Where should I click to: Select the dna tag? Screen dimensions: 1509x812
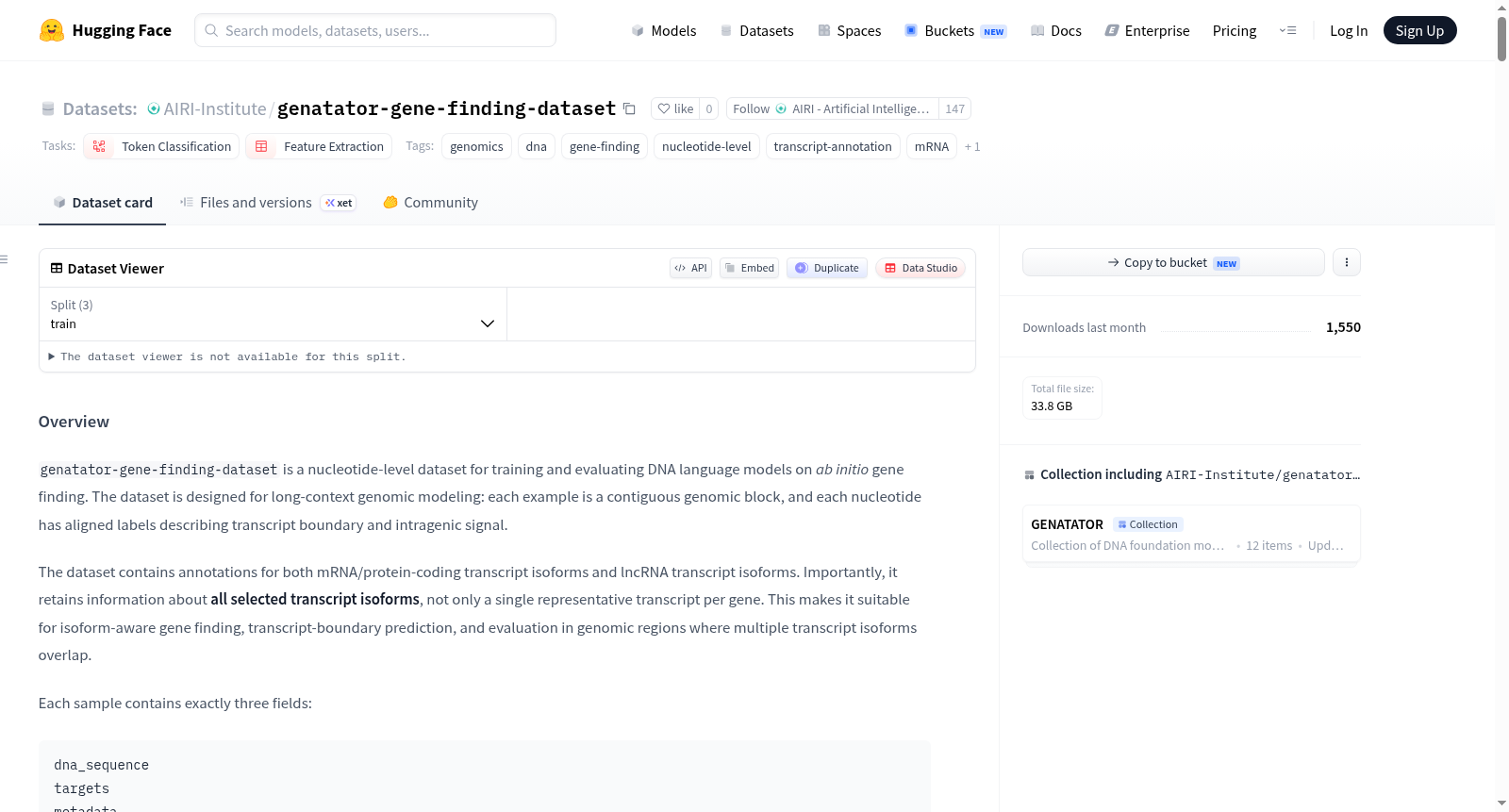pyautogui.click(x=536, y=146)
